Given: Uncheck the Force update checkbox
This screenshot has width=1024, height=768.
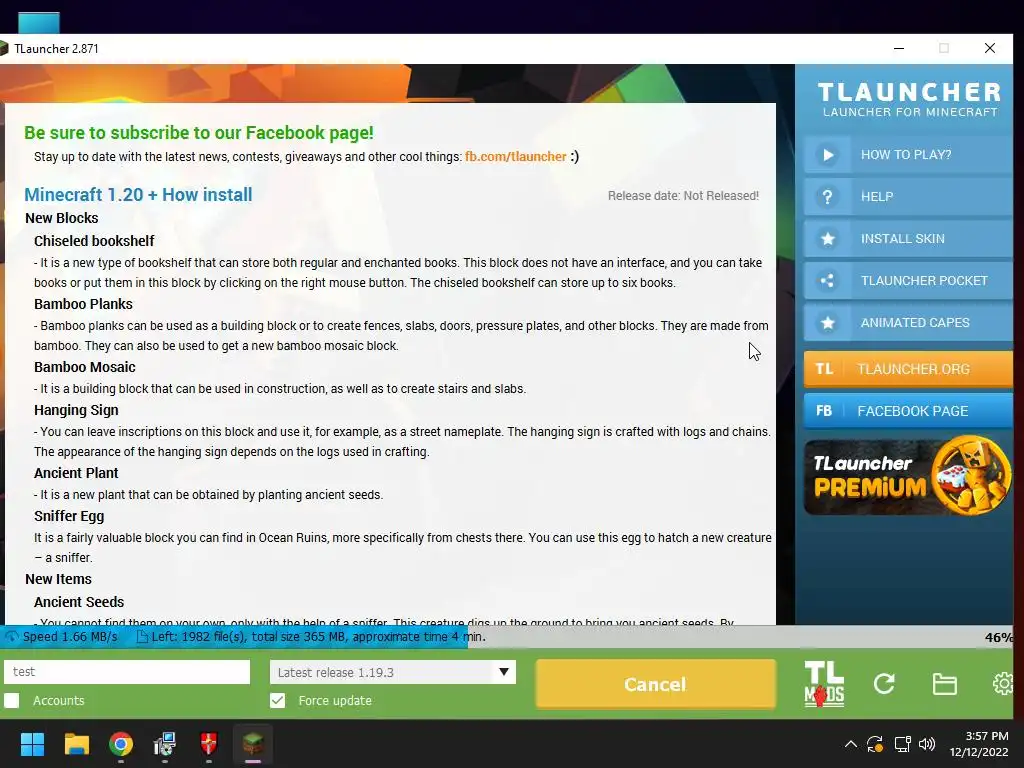Looking at the screenshot, I should (278, 701).
